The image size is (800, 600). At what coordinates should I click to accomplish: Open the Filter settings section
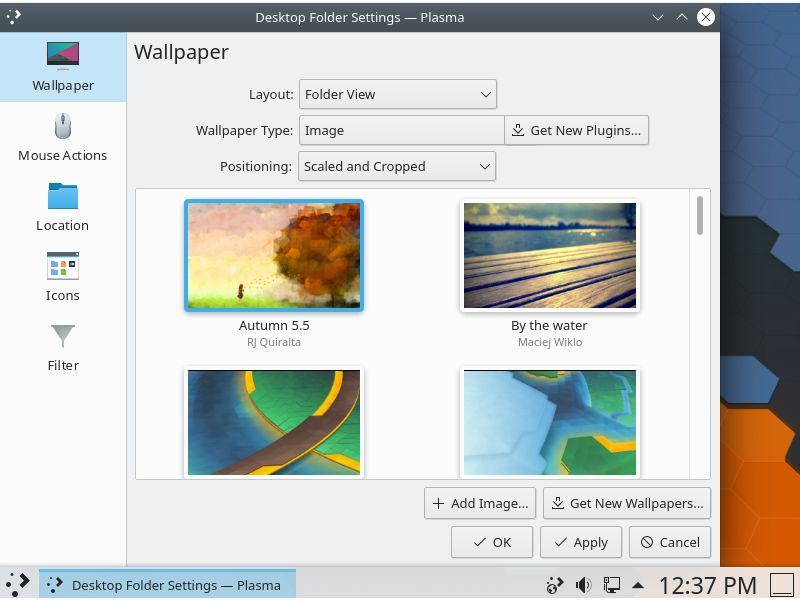click(x=62, y=347)
